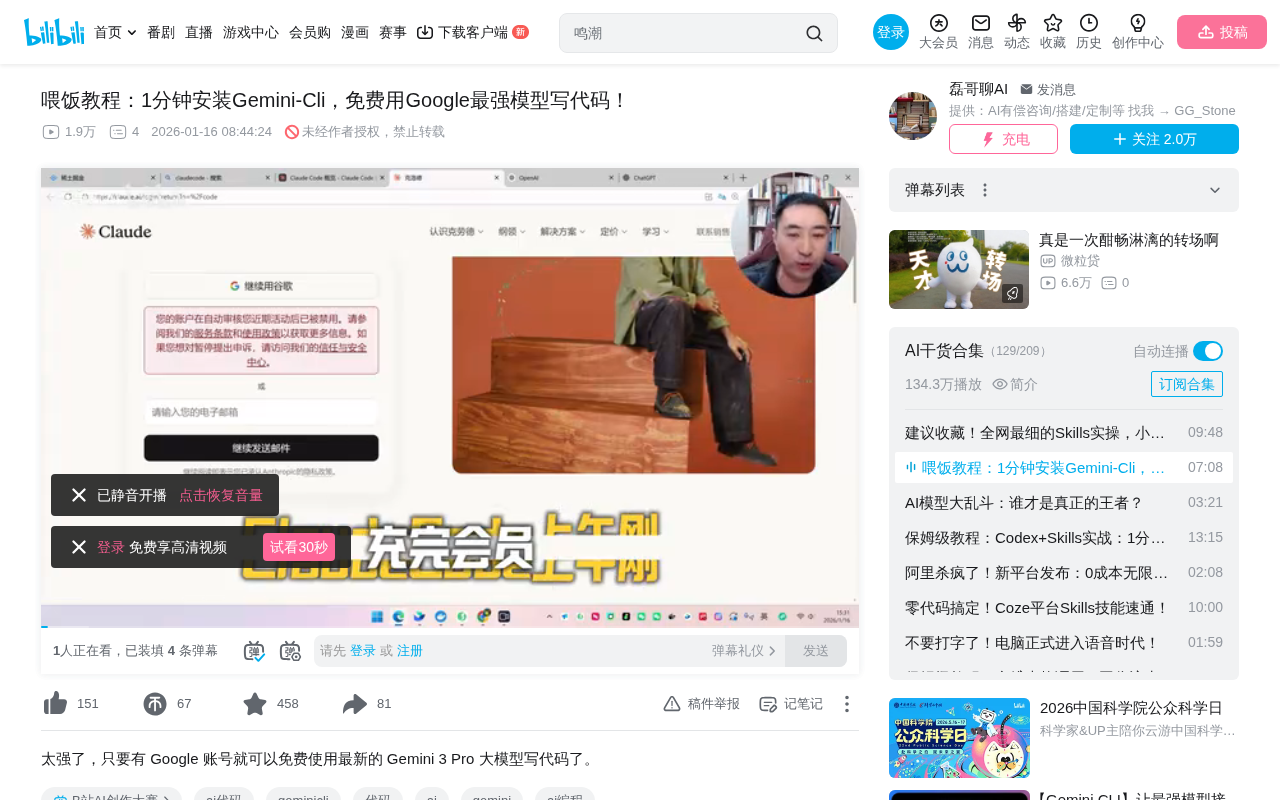Dismiss the muted autoplay notice
This screenshot has height=800, width=1280.
click(x=79, y=495)
